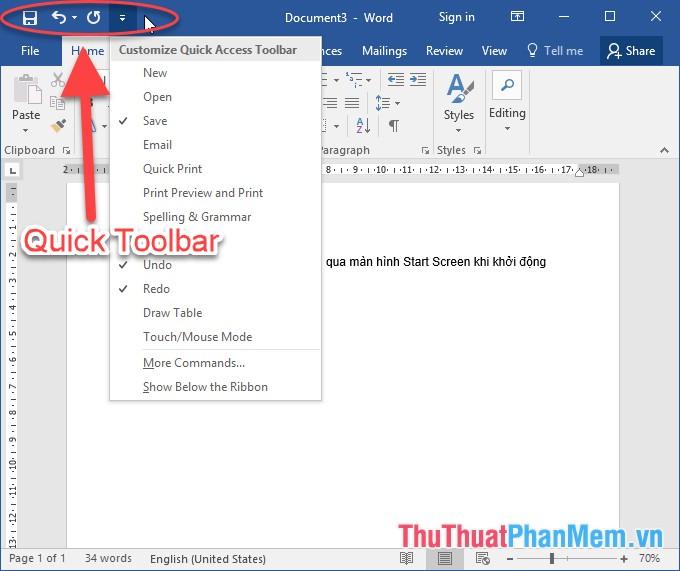Screen dimensions: 680x571
Task: Click the 70% zoom level
Action: 649,558
